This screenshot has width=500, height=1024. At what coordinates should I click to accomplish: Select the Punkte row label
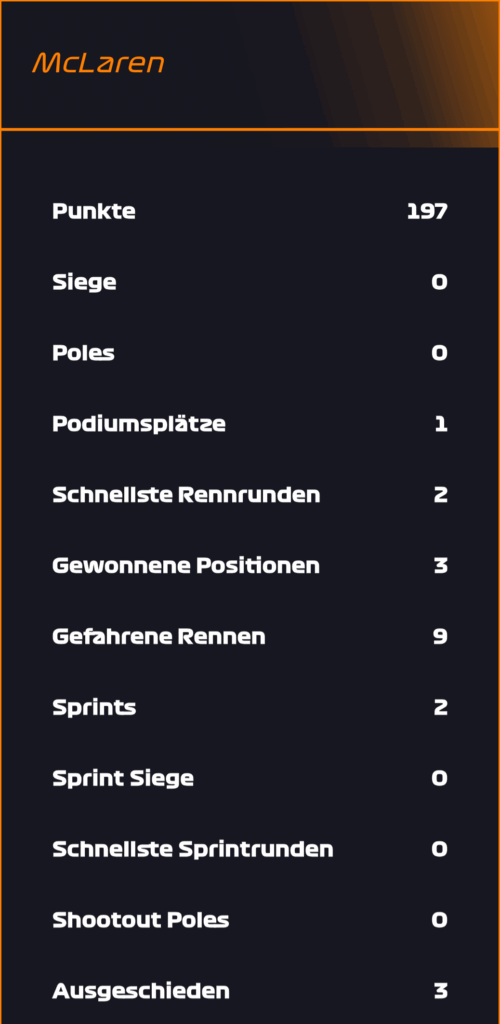coord(94,212)
